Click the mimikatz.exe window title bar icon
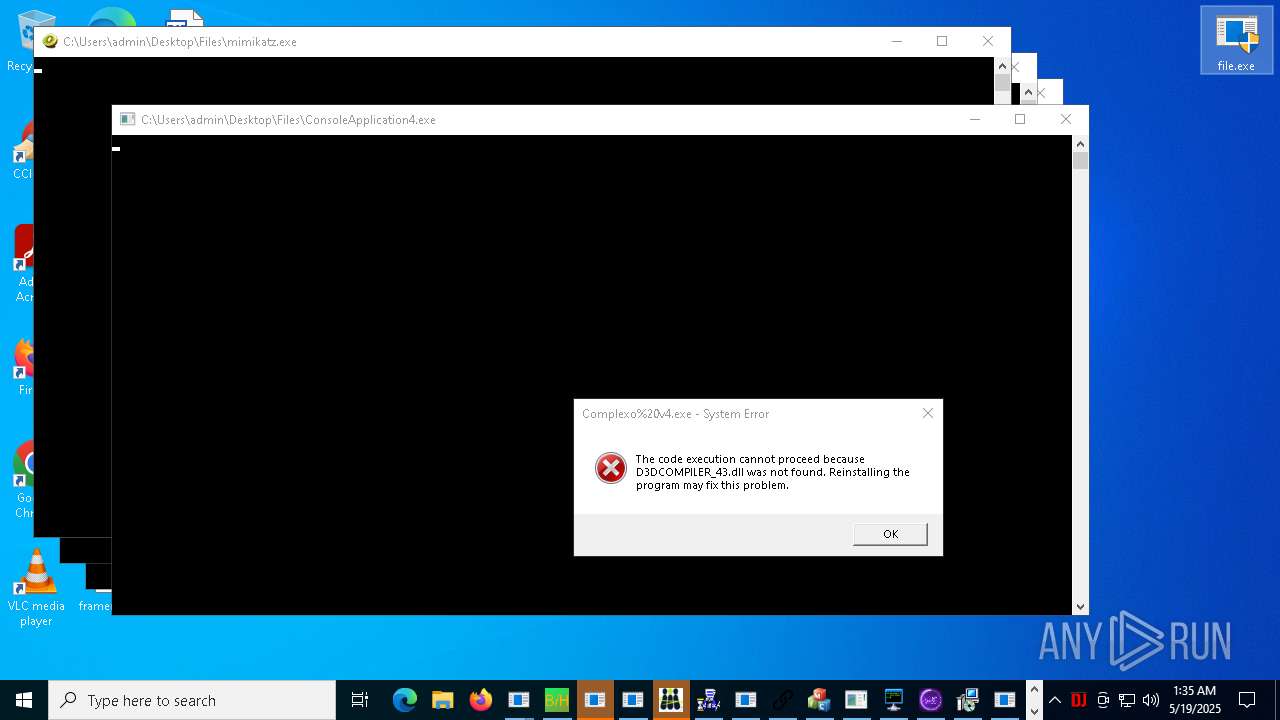 click(50, 41)
